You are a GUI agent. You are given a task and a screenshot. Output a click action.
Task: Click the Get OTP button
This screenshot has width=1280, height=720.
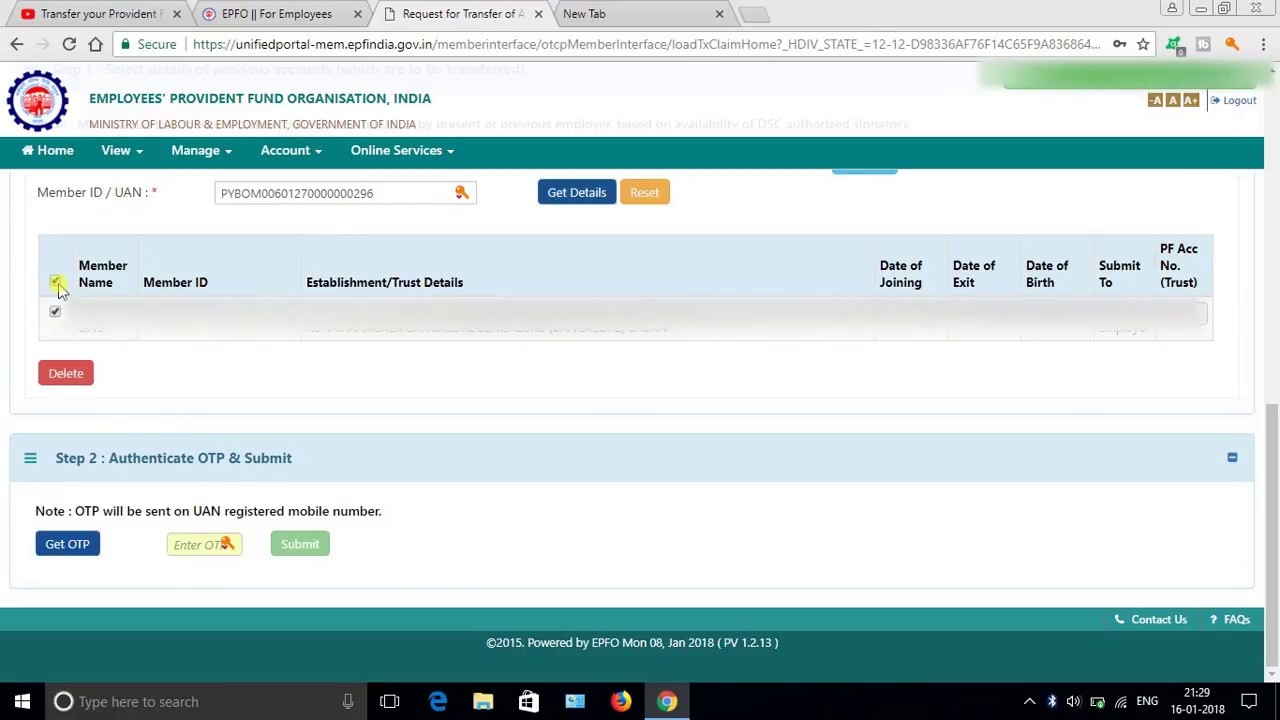(x=67, y=544)
